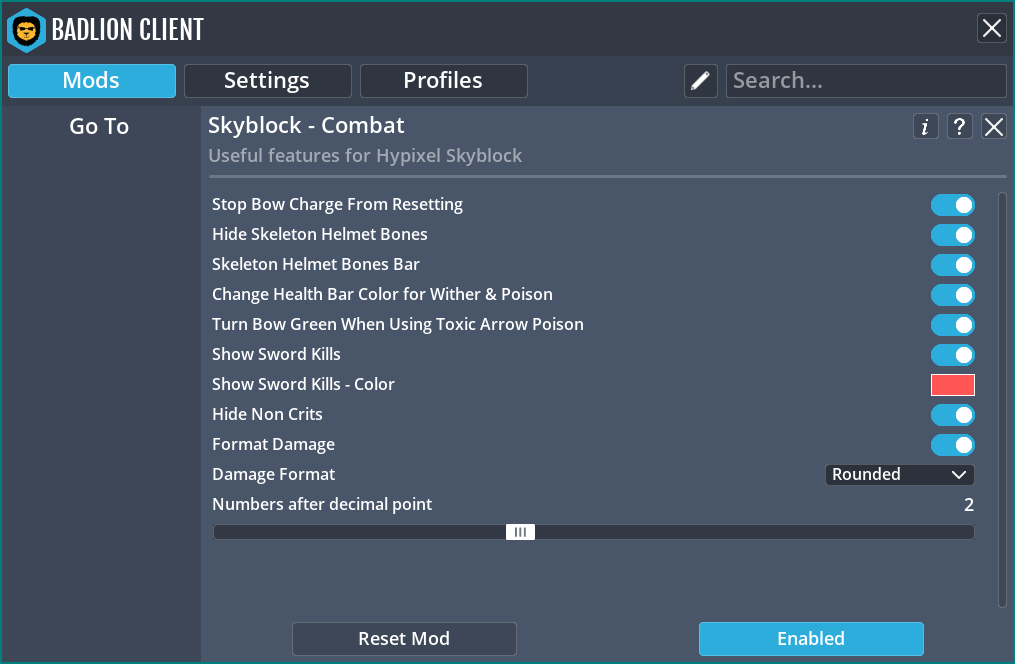Switch to the Mods tab
This screenshot has height=664, width=1015.
92,81
